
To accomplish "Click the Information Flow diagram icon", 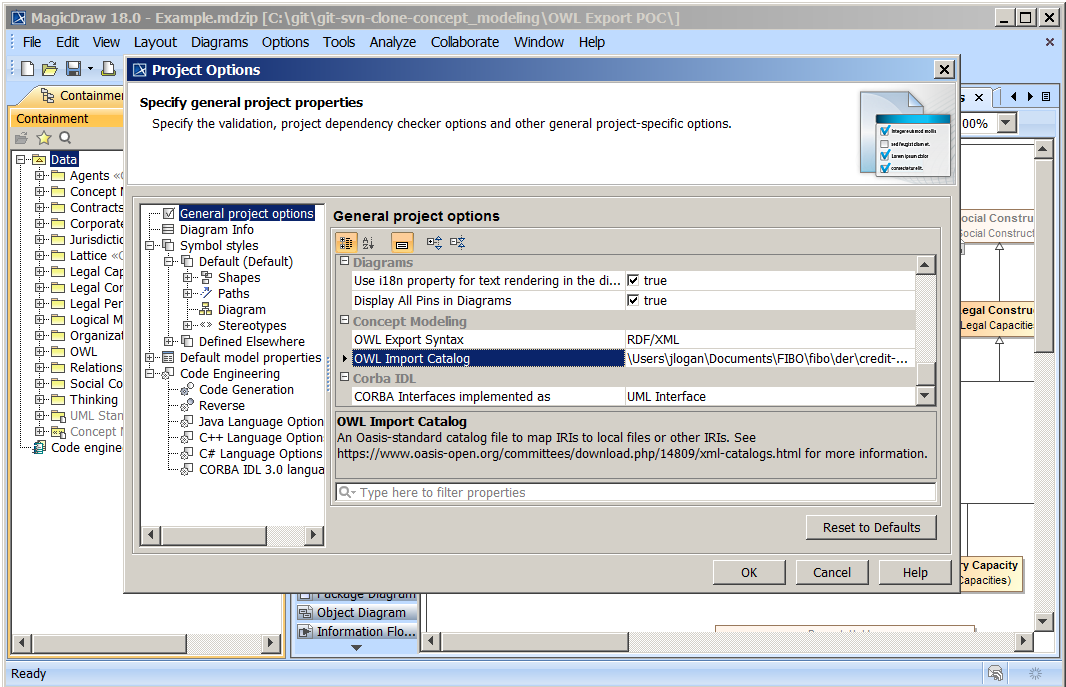I will point(305,632).
